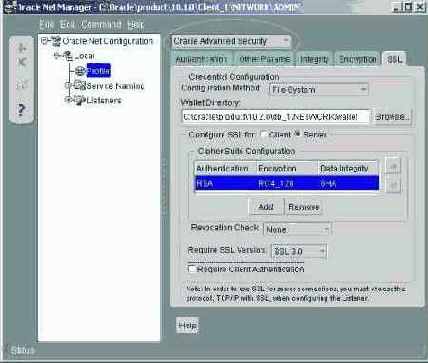Click the Encryption column header in cipher table
This screenshot has height=363, width=428.
[x=287, y=168]
